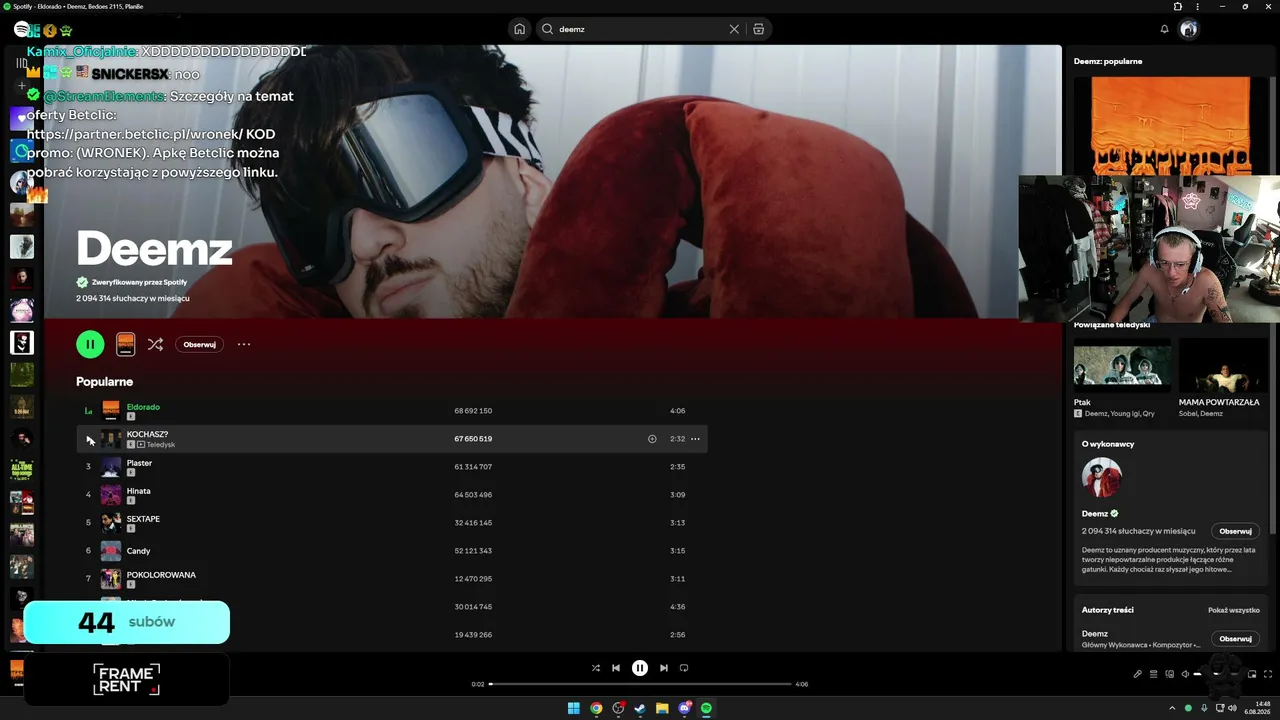Open the connect to a device icon
Image resolution: width=1280 pixels, height=720 pixels.
coord(1170,674)
